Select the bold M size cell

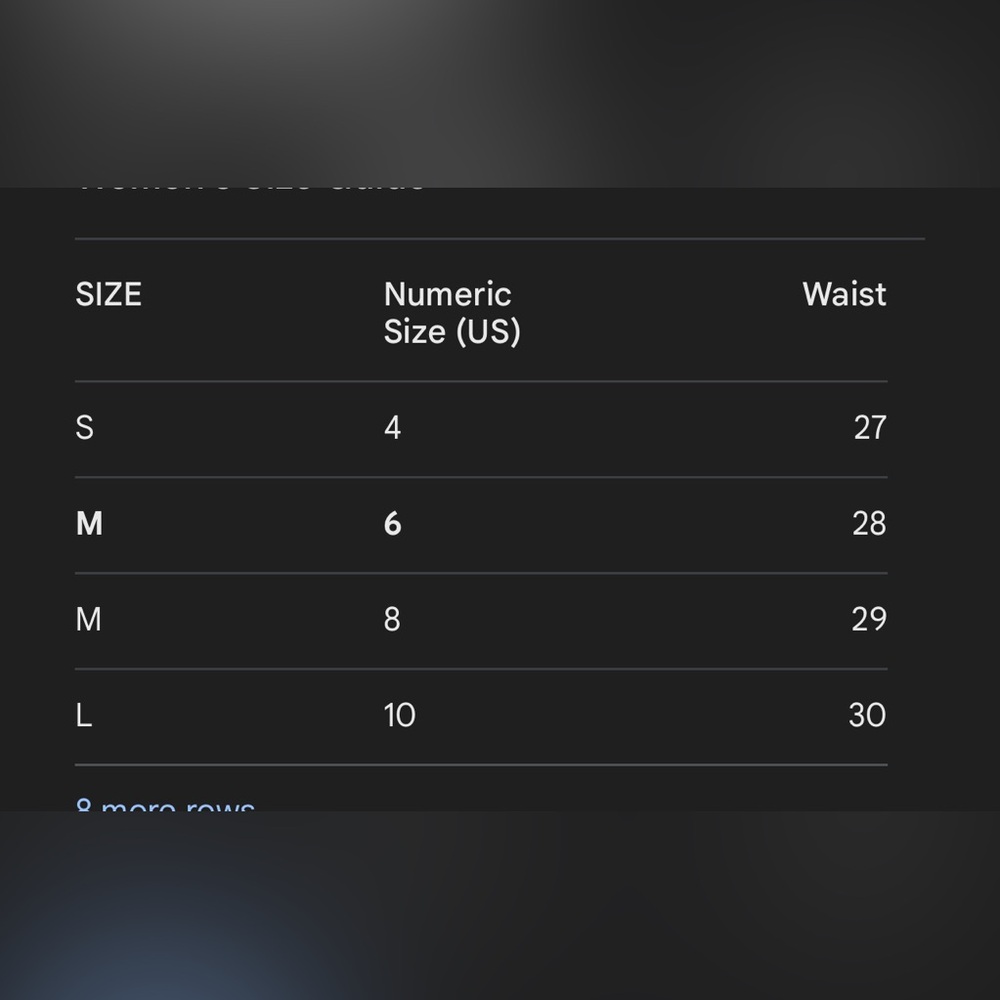pos(89,524)
